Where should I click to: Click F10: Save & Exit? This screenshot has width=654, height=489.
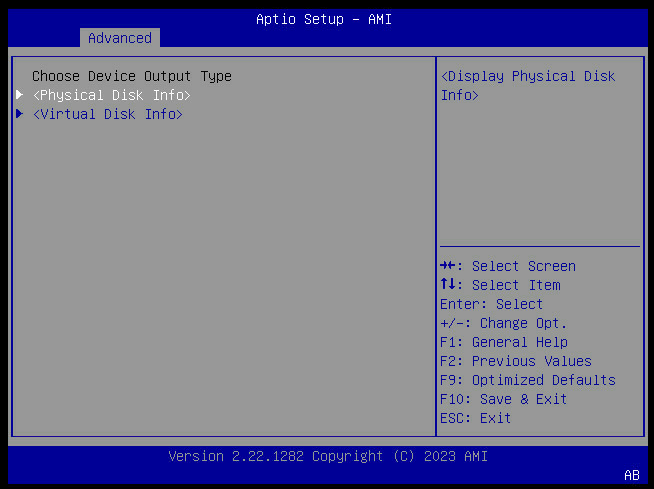pyautogui.click(x=503, y=399)
